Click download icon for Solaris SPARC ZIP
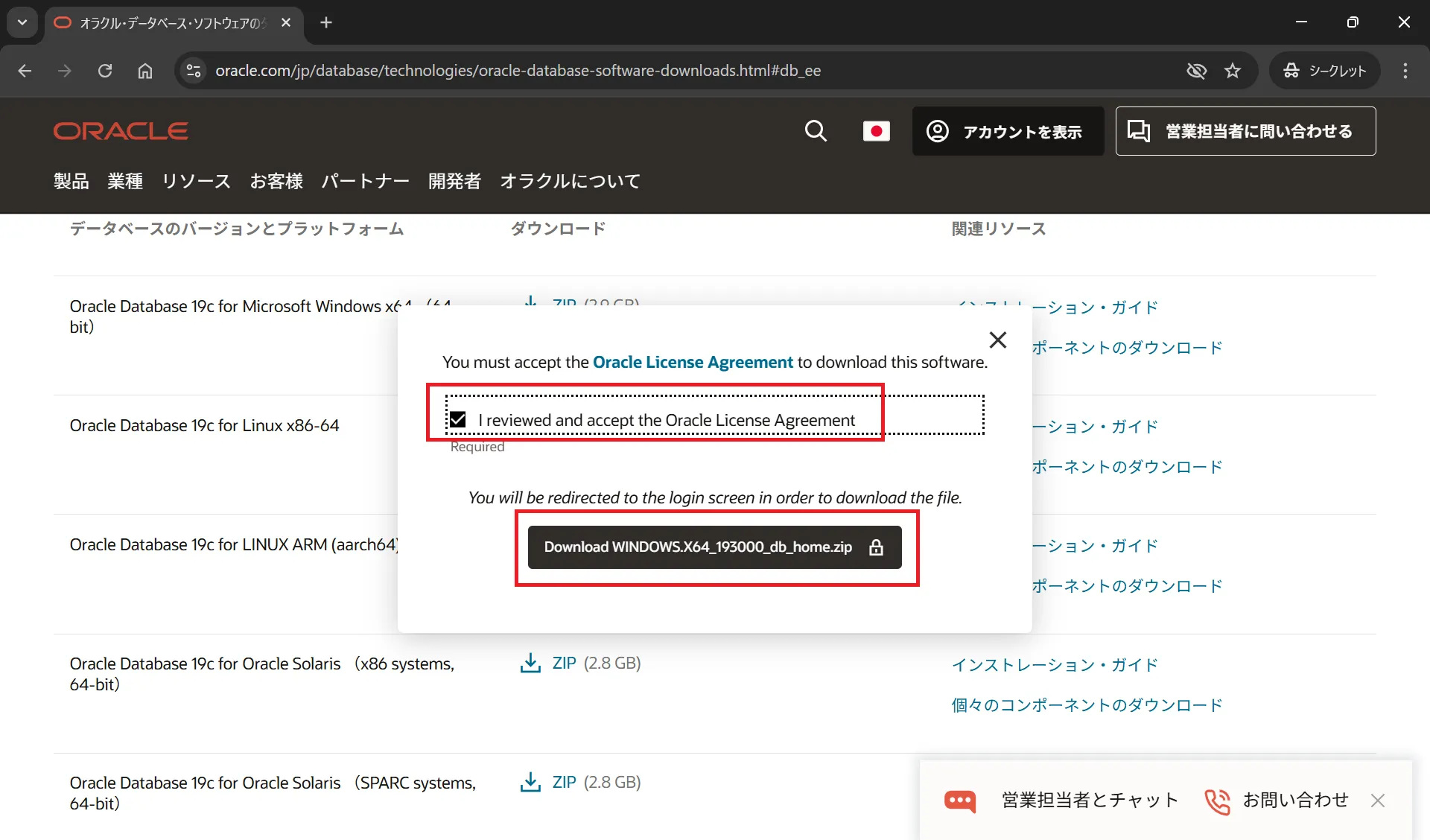The image size is (1430, 840). tap(530, 782)
